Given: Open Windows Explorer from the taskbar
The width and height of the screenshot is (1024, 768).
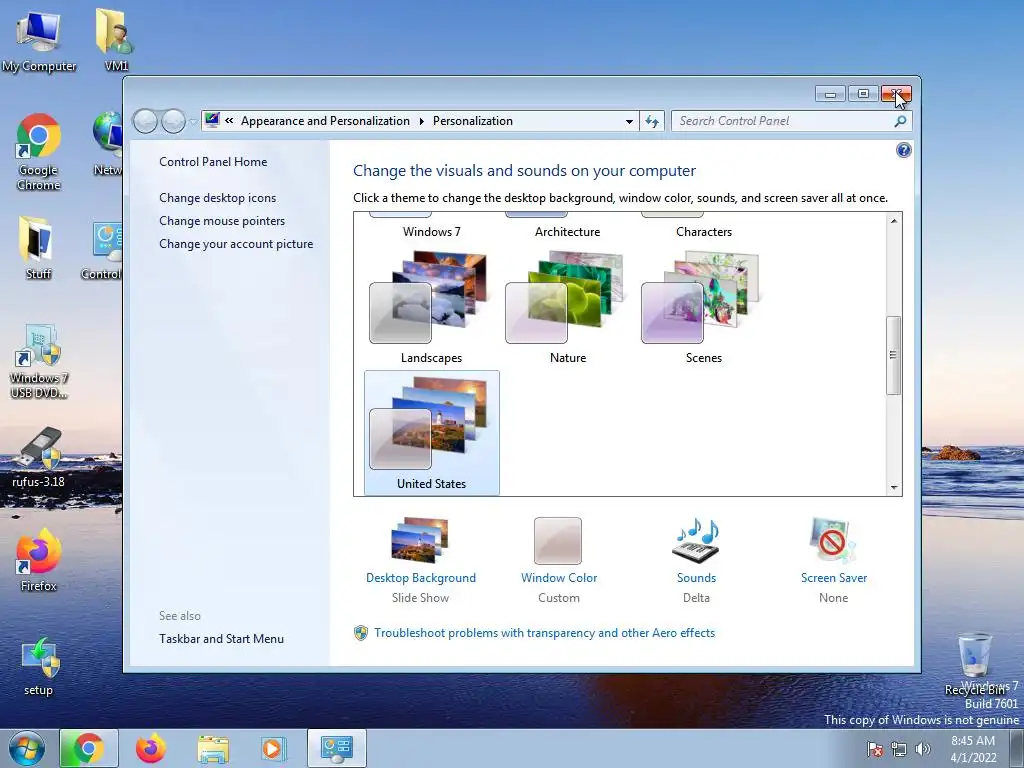Looking at the screenshot, I should pos(213,749).
